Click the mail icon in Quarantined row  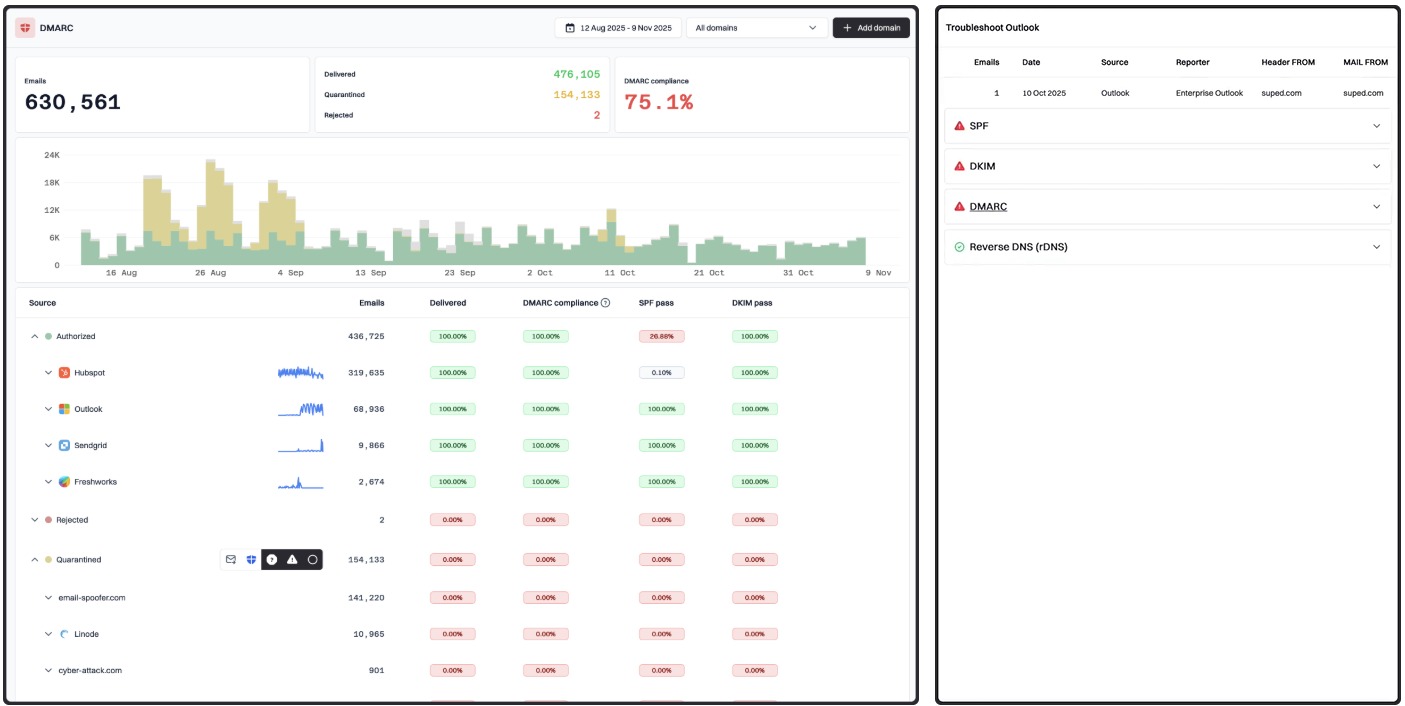click(231, 560)
